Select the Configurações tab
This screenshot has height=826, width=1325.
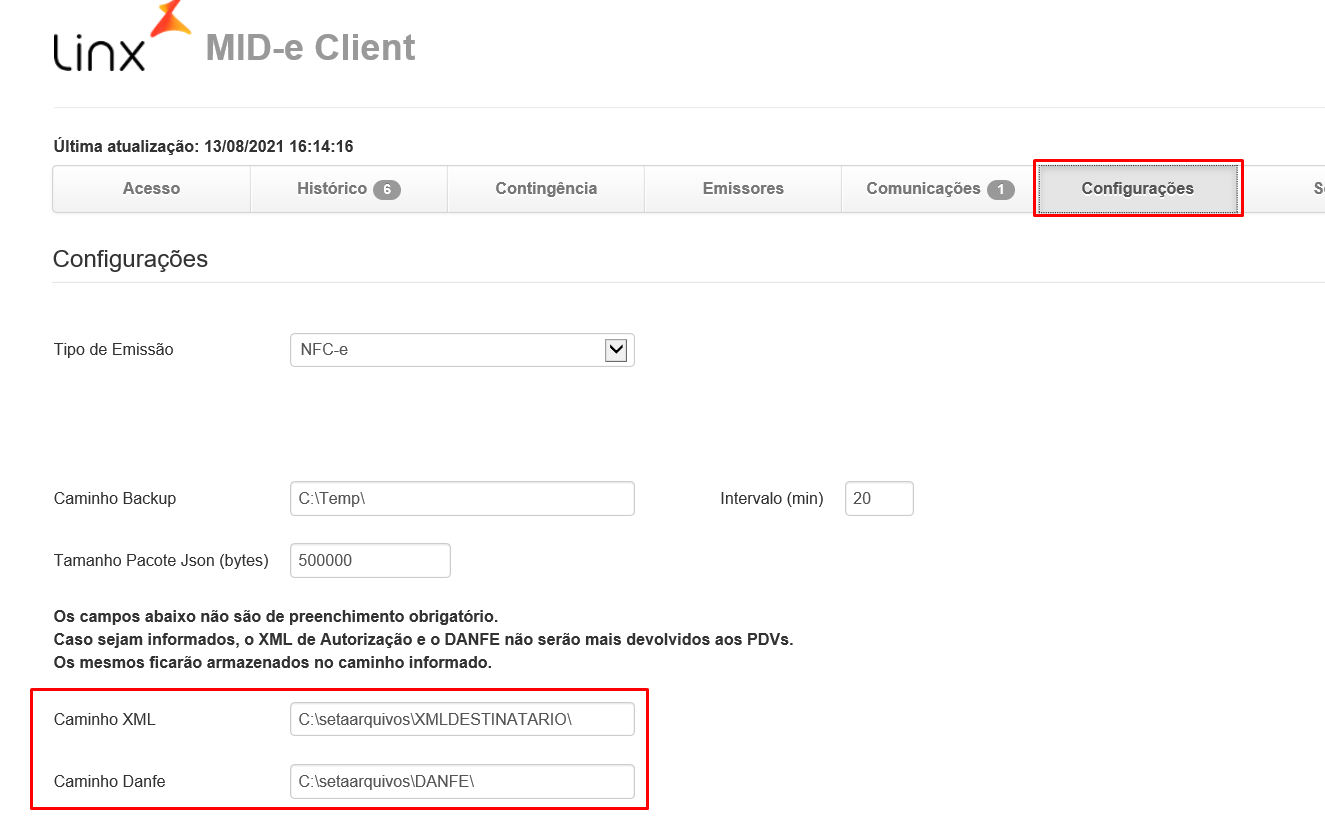1138,189
